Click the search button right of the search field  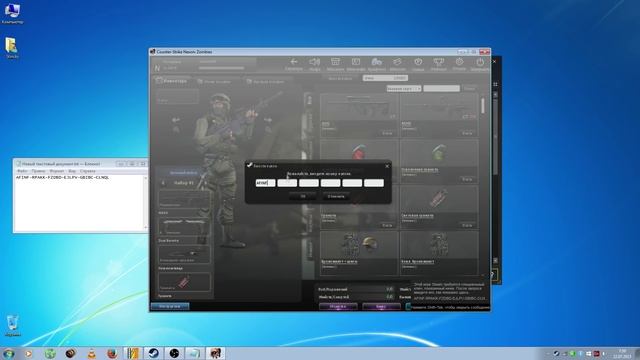(469, 89)
